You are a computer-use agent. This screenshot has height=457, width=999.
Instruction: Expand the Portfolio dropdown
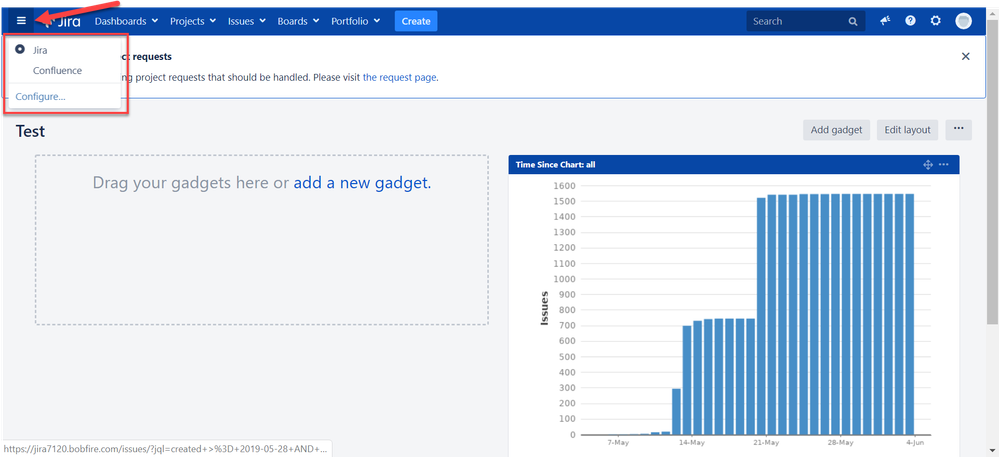pos(356,21)
